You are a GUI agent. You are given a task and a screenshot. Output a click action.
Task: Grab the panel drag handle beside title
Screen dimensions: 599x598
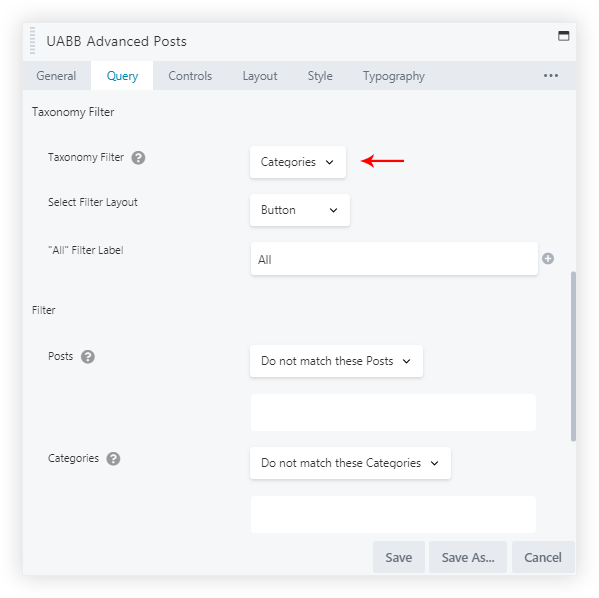(32, 41)
